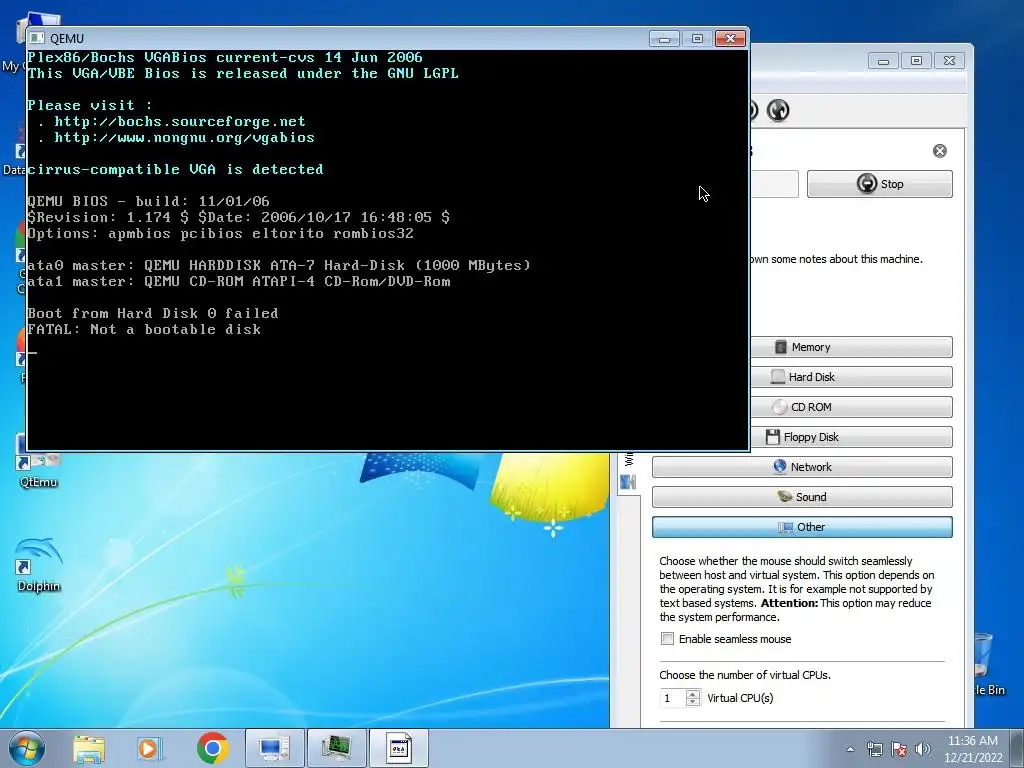1024x768 pixels.
Task: Select the vertical side tab icon in QtEmu
Action: (628, 482)
